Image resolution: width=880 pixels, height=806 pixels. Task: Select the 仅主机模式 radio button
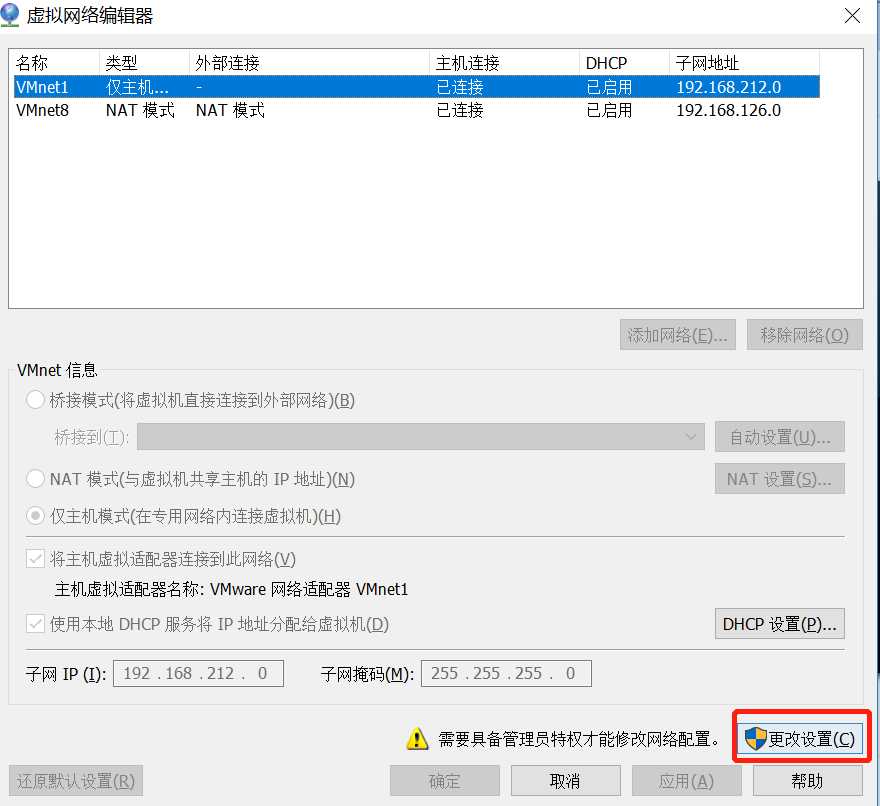pos(35,516)
